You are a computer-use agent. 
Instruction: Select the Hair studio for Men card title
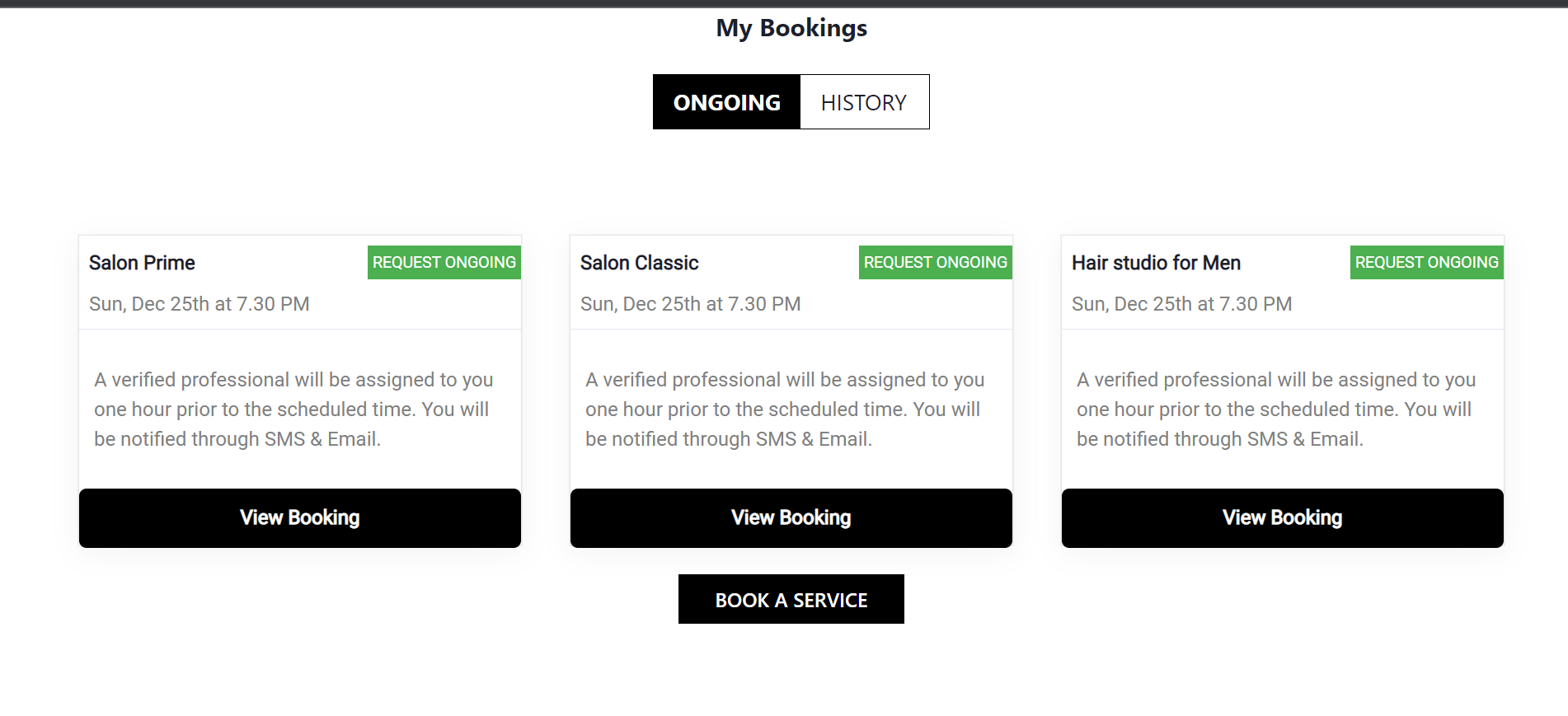click(1156, 262)
